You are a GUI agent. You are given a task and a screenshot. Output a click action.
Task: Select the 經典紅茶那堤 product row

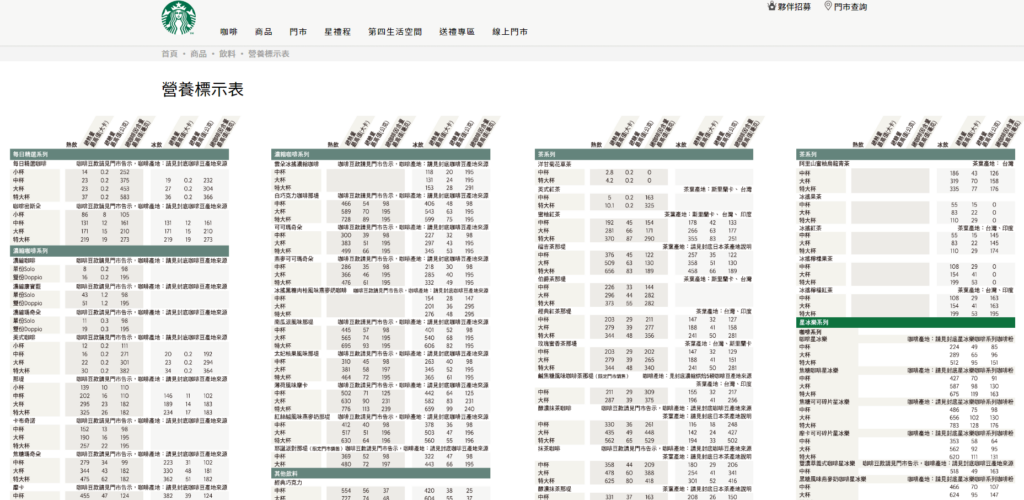(x=644, y=311)
